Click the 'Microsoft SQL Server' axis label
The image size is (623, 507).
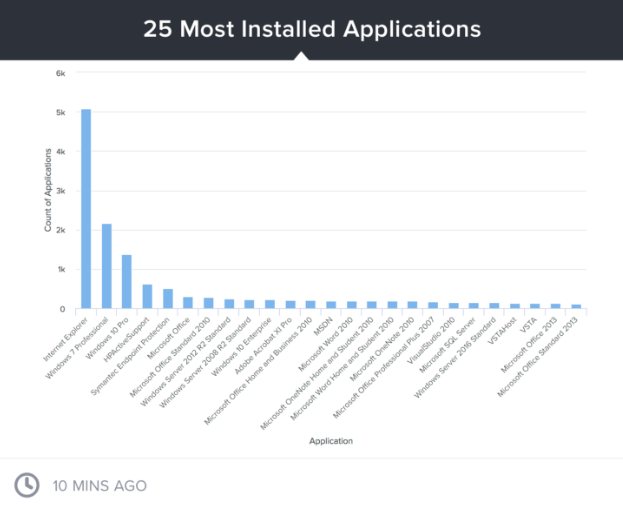tap(447, 345)
